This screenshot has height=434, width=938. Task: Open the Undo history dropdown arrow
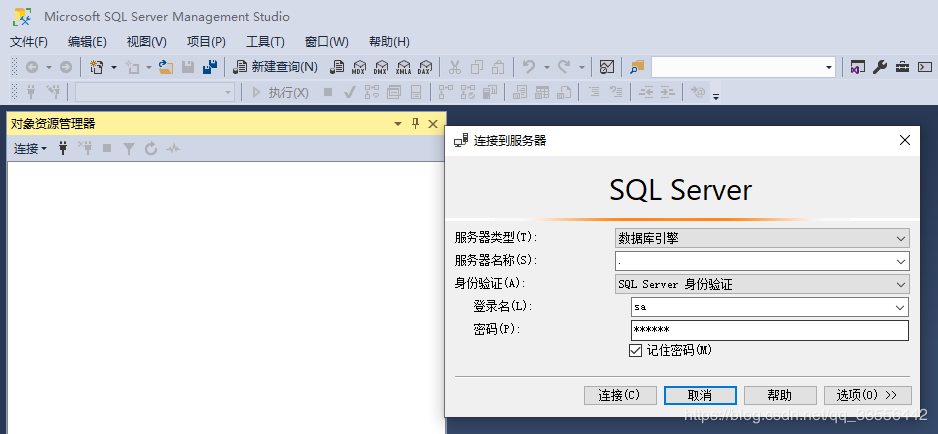[x=546, y=67]
